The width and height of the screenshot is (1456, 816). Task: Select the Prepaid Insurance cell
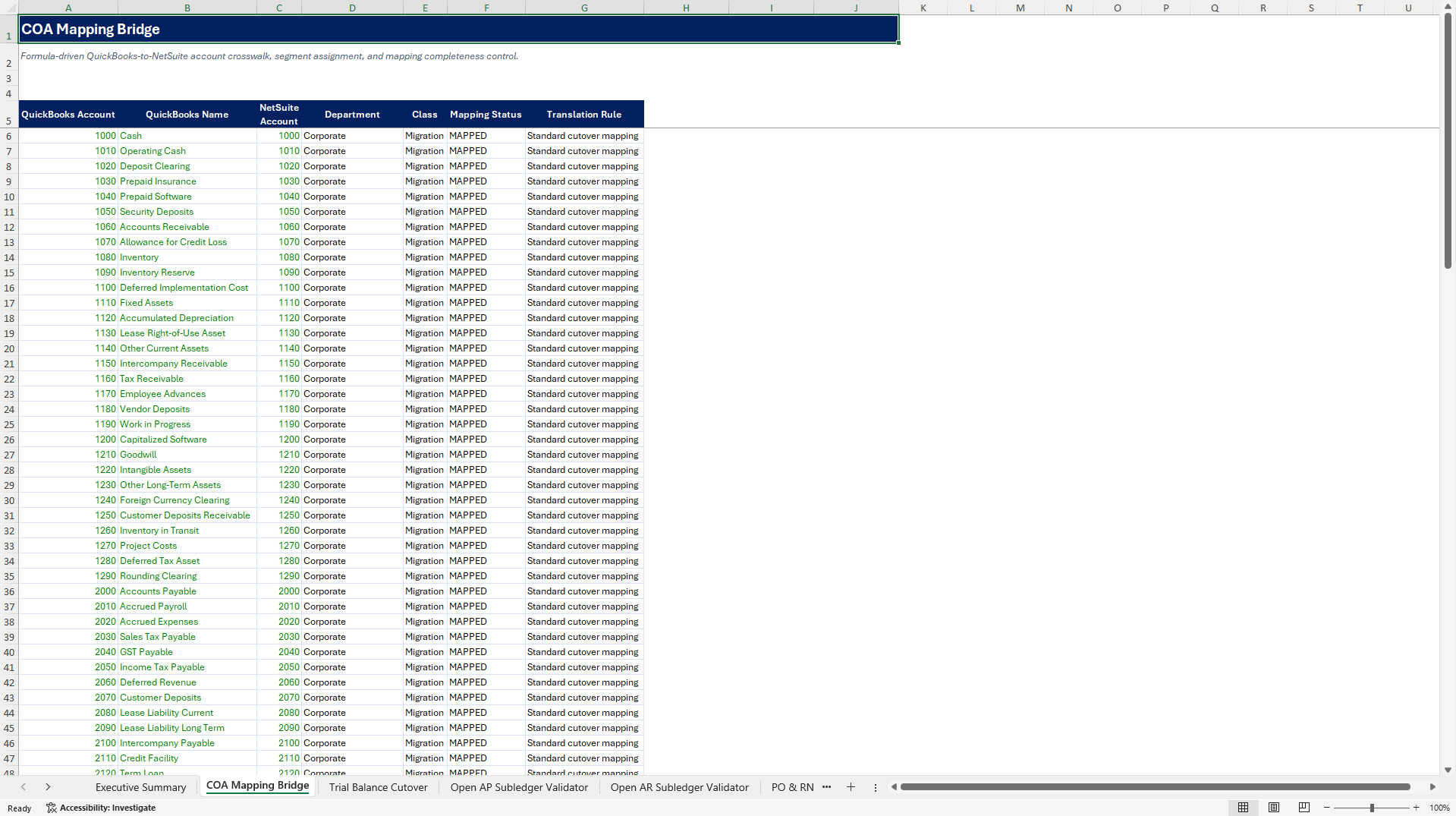(187, 181)
